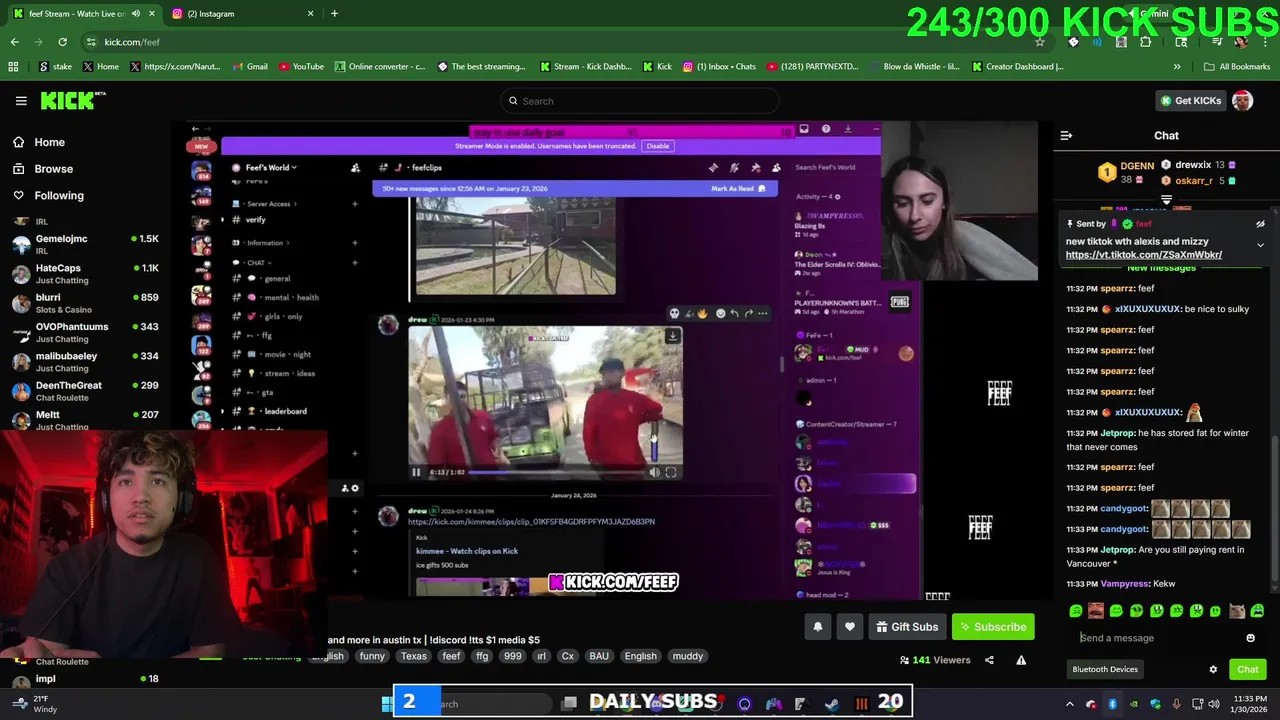Click Bluetooth Devices button below chat

[x=1105, y=670]
